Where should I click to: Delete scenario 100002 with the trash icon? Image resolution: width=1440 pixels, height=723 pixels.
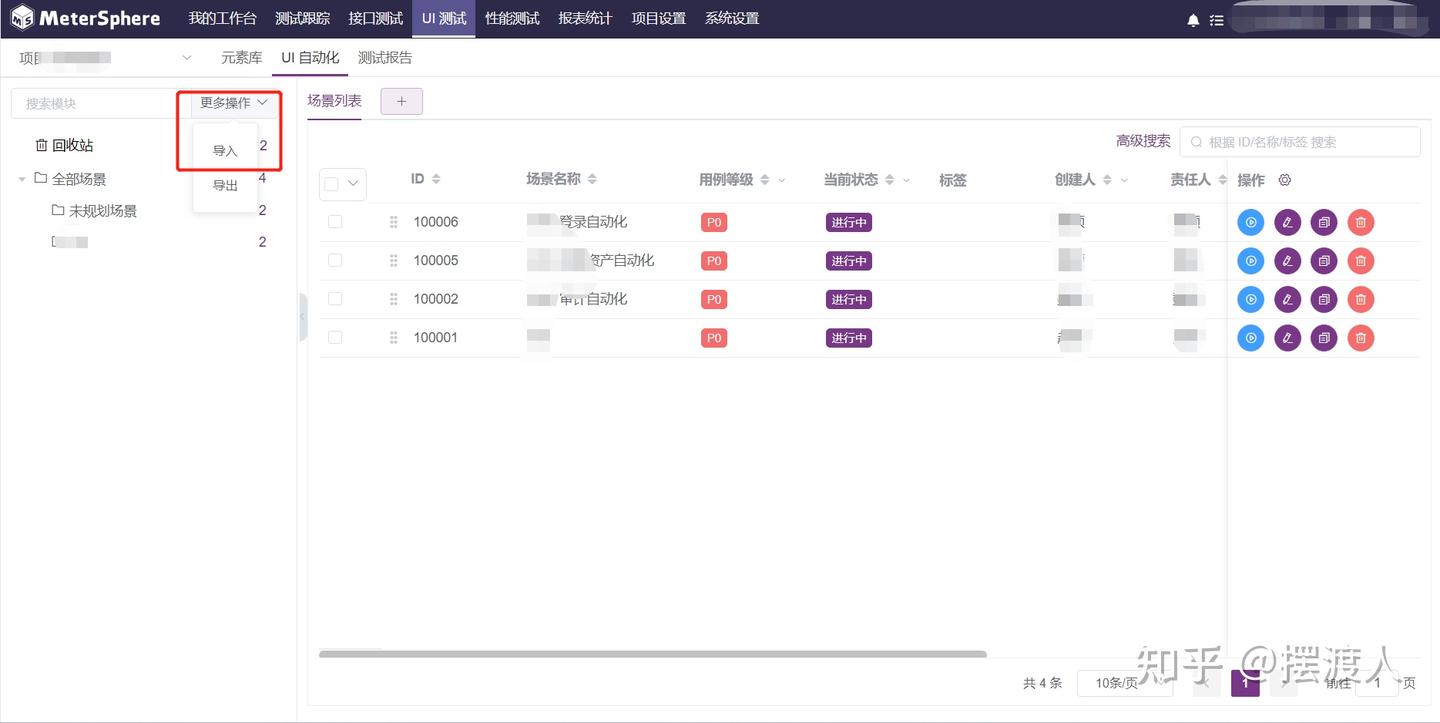coord(1361,299)
